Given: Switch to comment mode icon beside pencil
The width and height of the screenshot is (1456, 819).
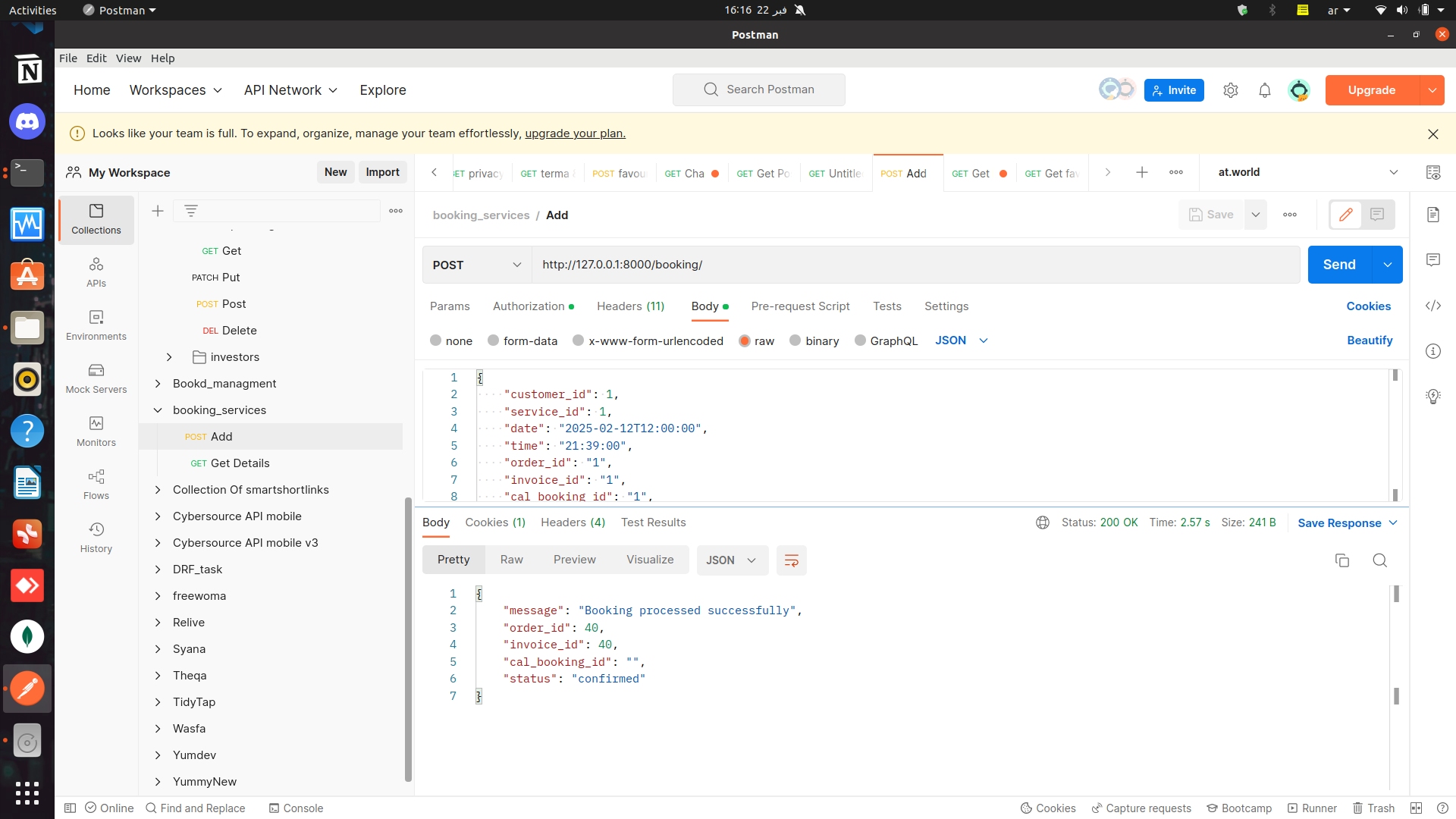Looking at the screenshot, I should click(1377, 215).
